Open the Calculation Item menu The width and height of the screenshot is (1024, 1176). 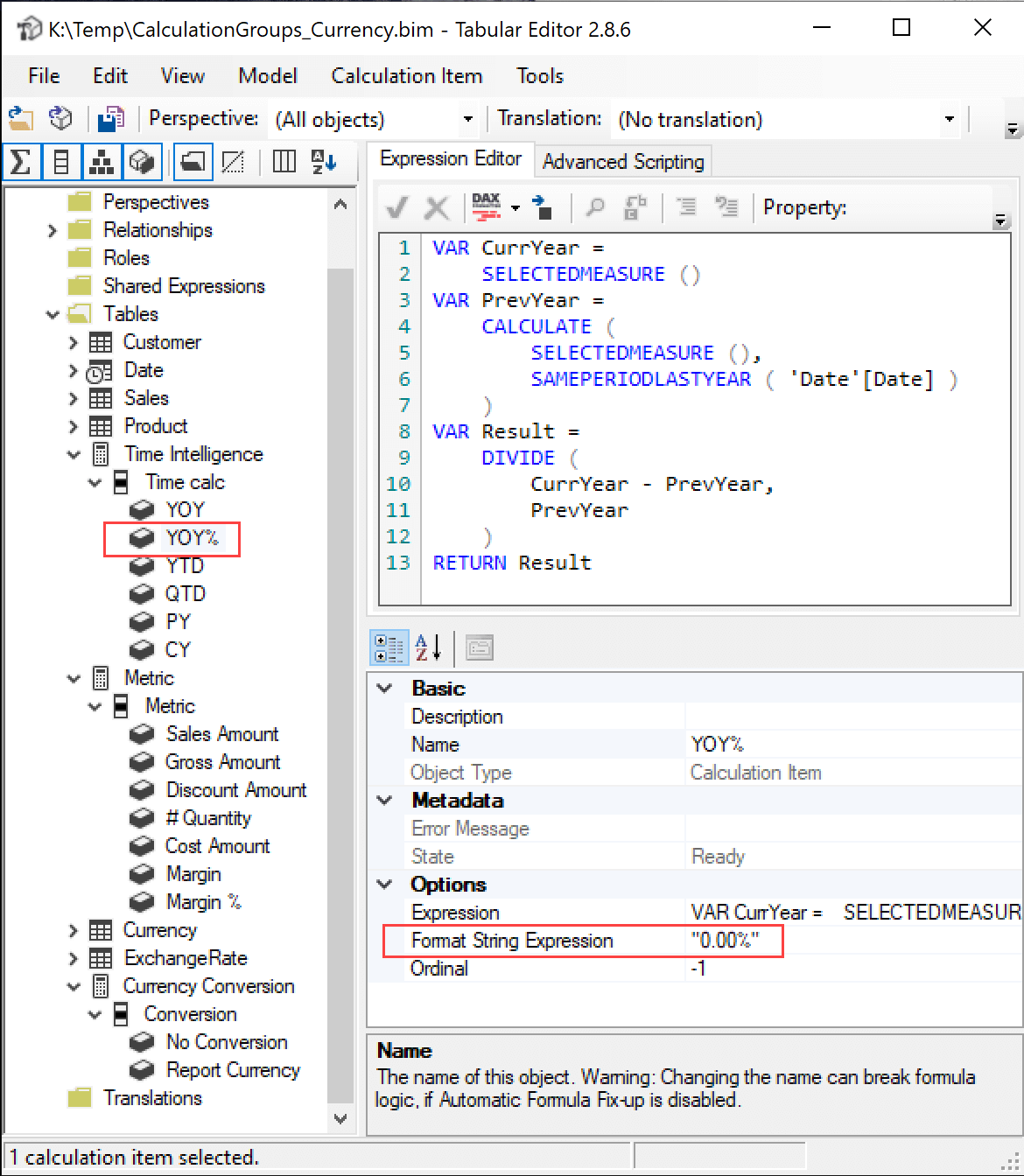(407, 76)
